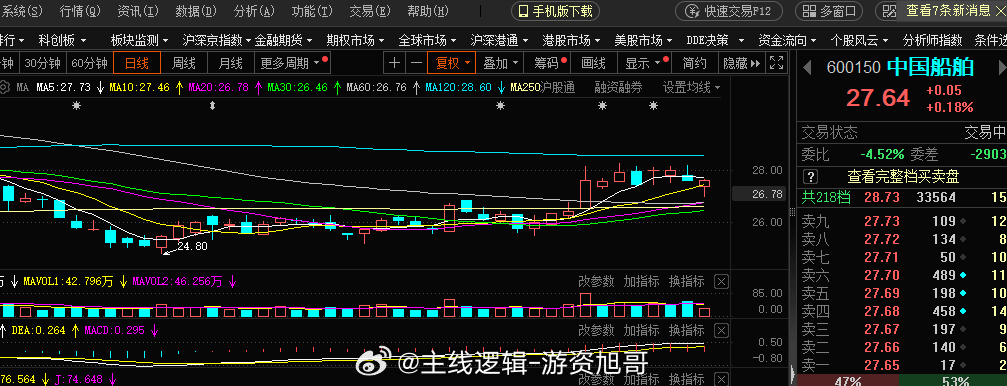
Task: Toggle 画线 drawing mode
Action: coord(593,64)
